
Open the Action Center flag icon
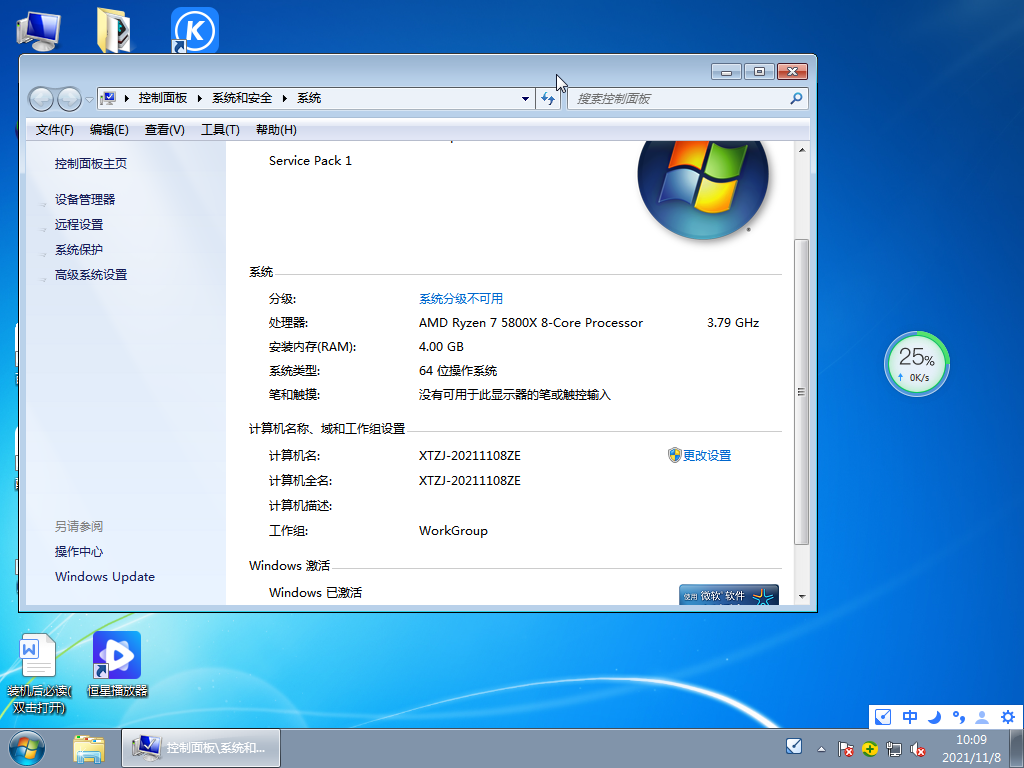845,749
